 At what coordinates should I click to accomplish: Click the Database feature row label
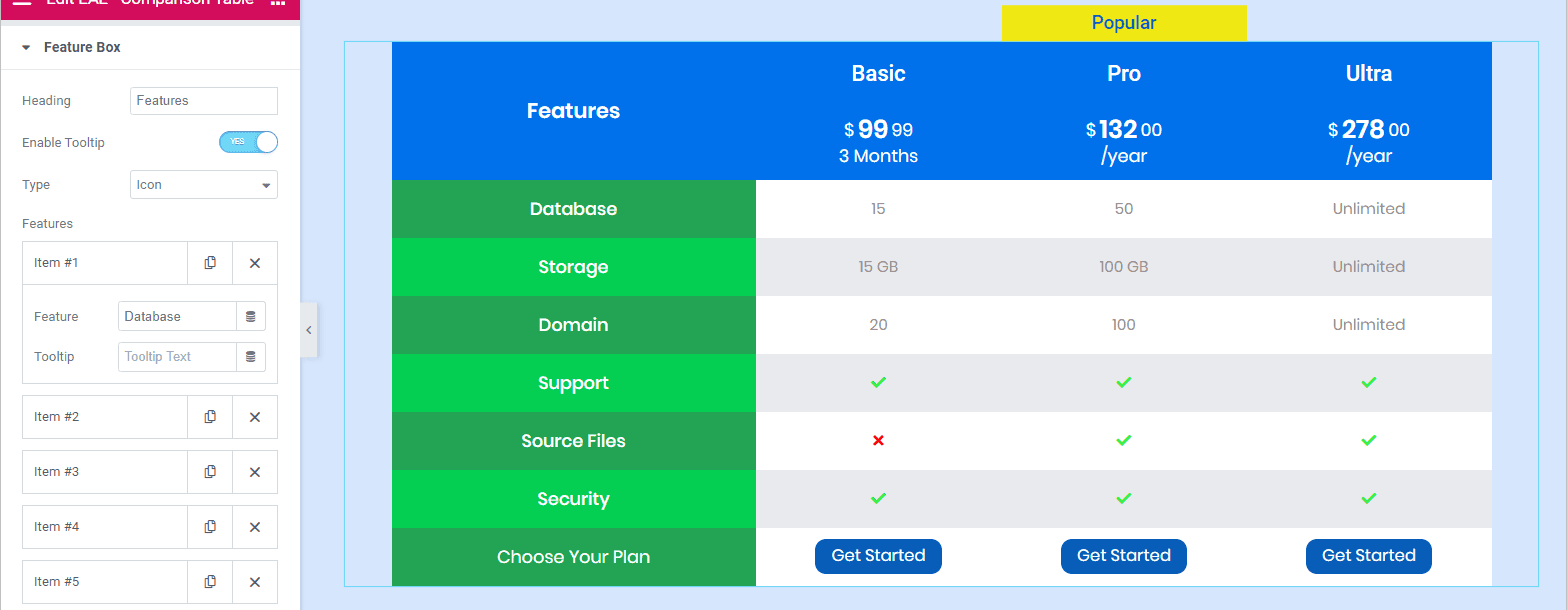pos(573,209)
